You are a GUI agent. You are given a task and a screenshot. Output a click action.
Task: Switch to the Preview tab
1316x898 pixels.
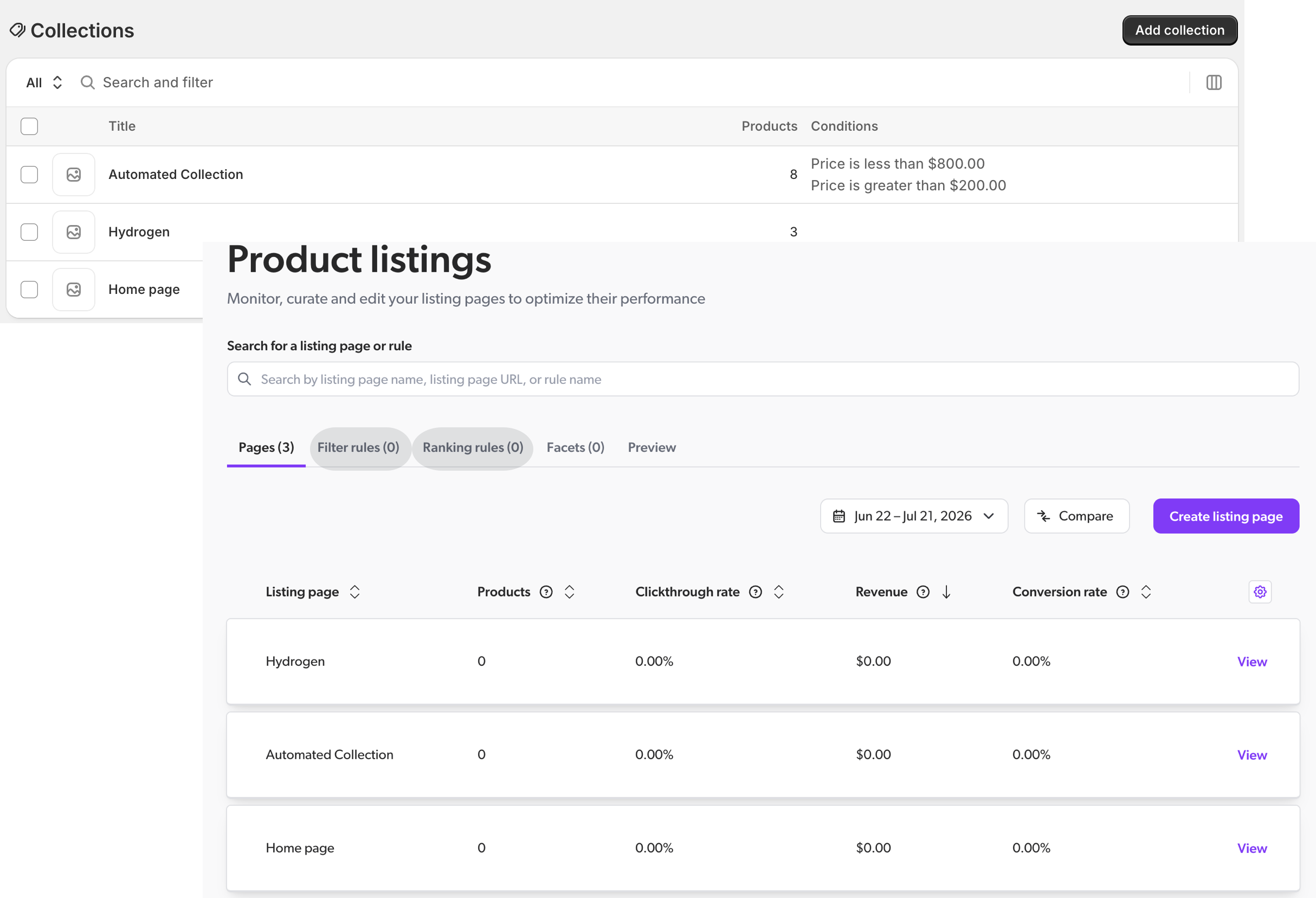pos(652,447)
